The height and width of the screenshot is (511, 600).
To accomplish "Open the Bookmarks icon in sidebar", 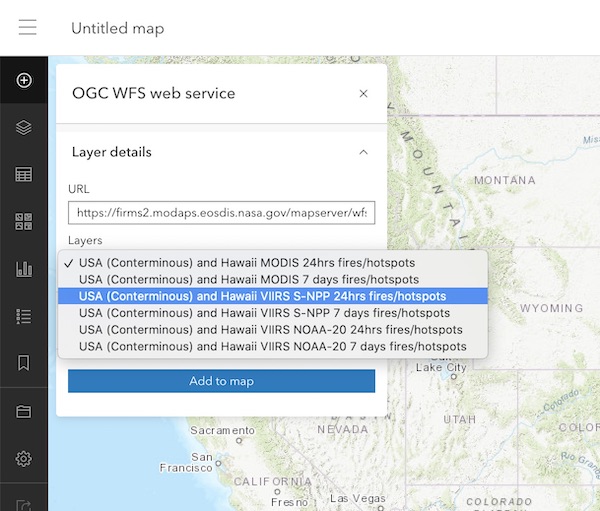I will pos(24,362).
